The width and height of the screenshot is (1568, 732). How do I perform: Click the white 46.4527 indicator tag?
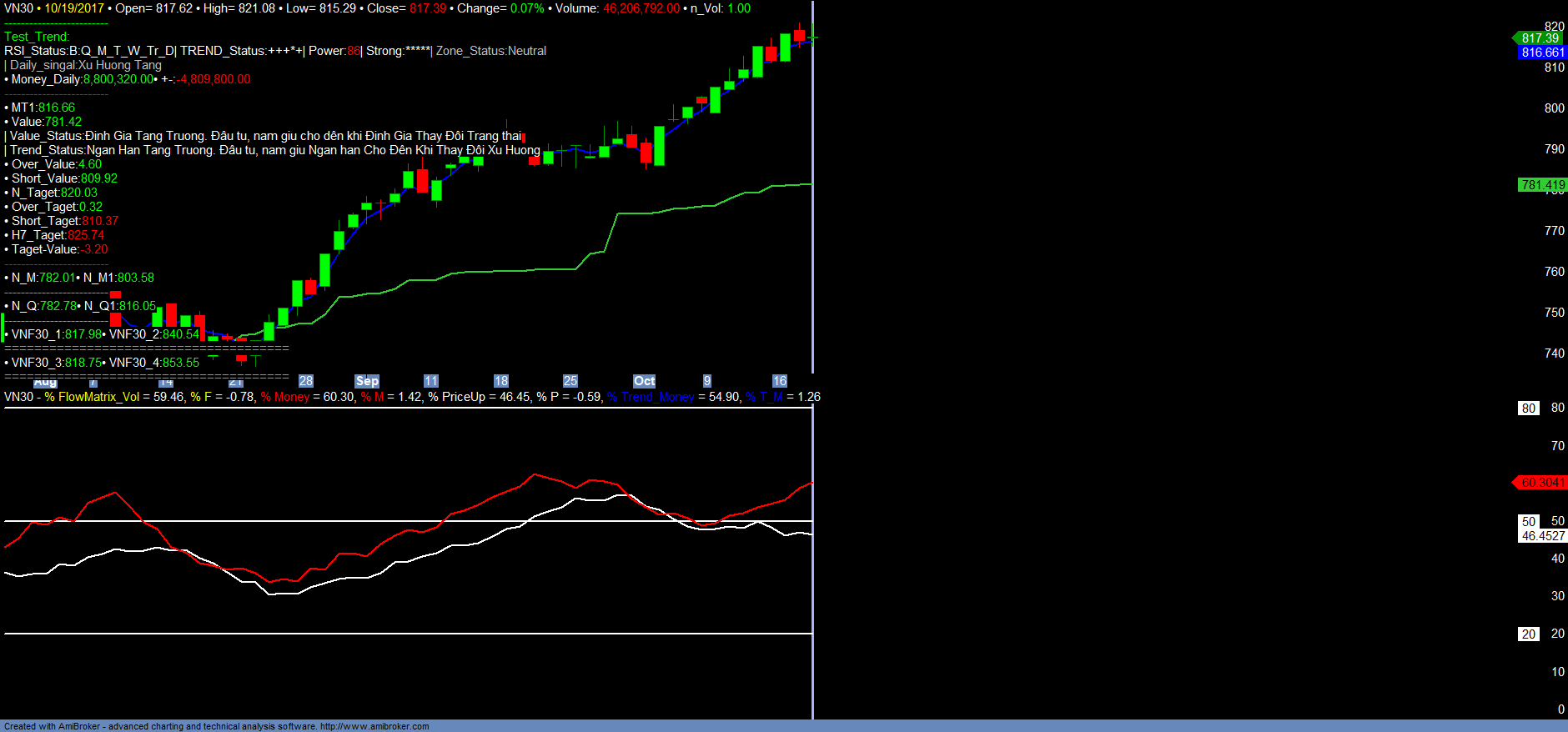(x=1542, y=536)
